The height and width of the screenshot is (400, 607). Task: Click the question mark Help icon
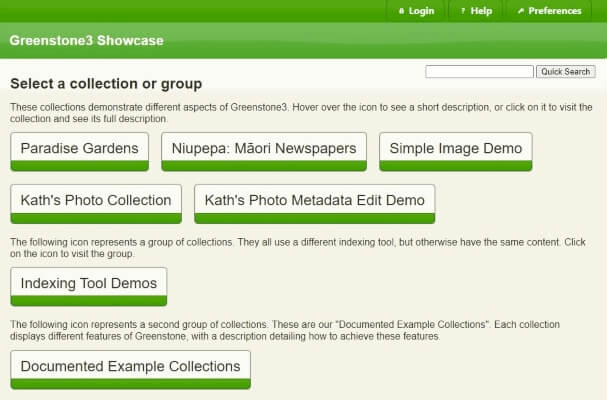[x=463, y=11]
